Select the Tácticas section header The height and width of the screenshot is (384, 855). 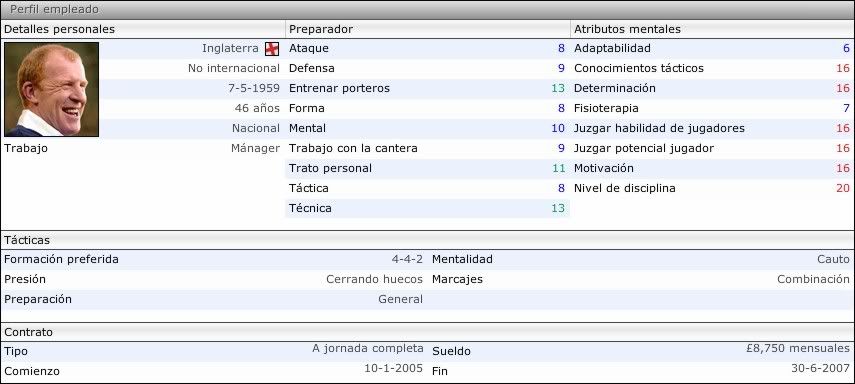pos(428,240)
